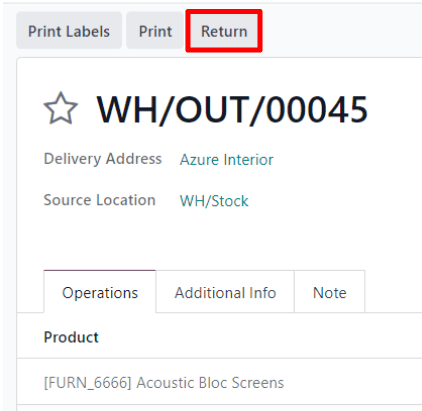Screen dimensions: 422x411
Task: Click empty header space right of Return
Action: (x=342, y=31)
